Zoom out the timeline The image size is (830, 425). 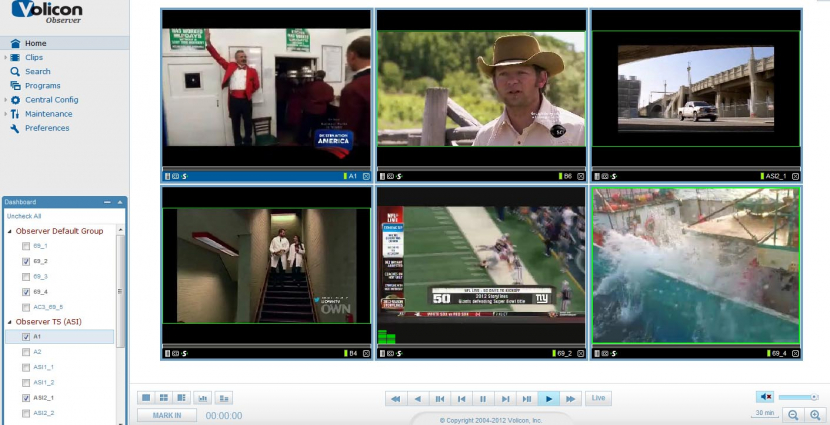pyautogui.click(x=793, y=415)
